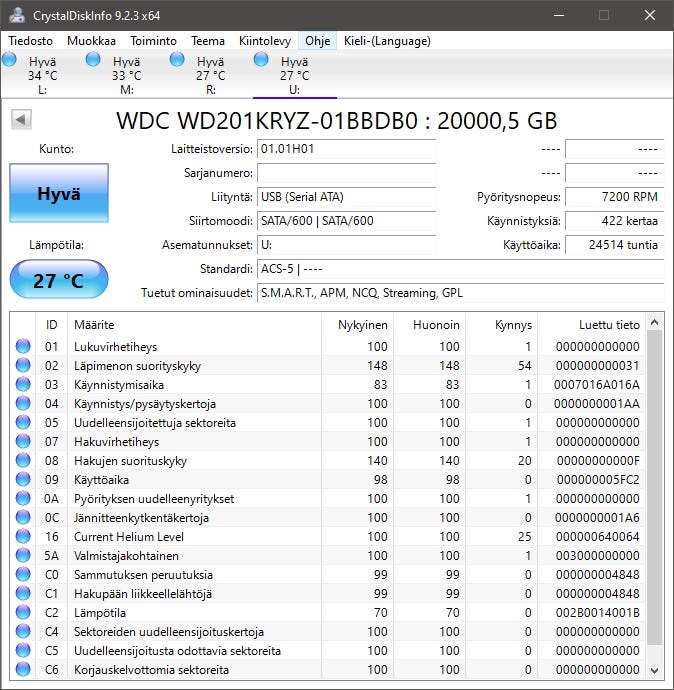Click the 27 °C temperature button
Image resolution: width=674 pixels, height=690 pixels.
pyautogui.click(x=59, y=280)
